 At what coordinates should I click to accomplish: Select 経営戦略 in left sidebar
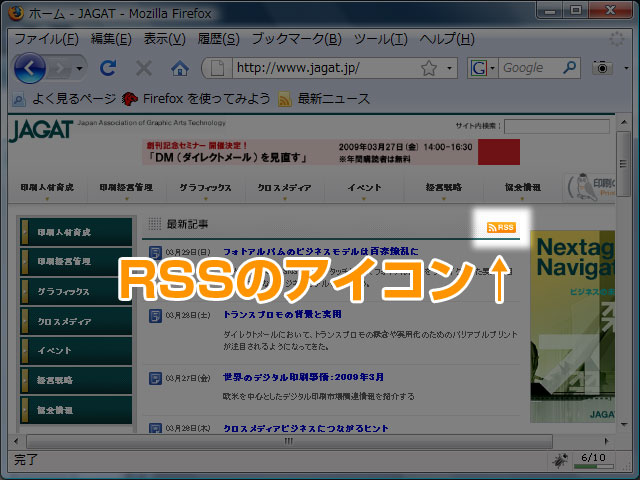76,380
